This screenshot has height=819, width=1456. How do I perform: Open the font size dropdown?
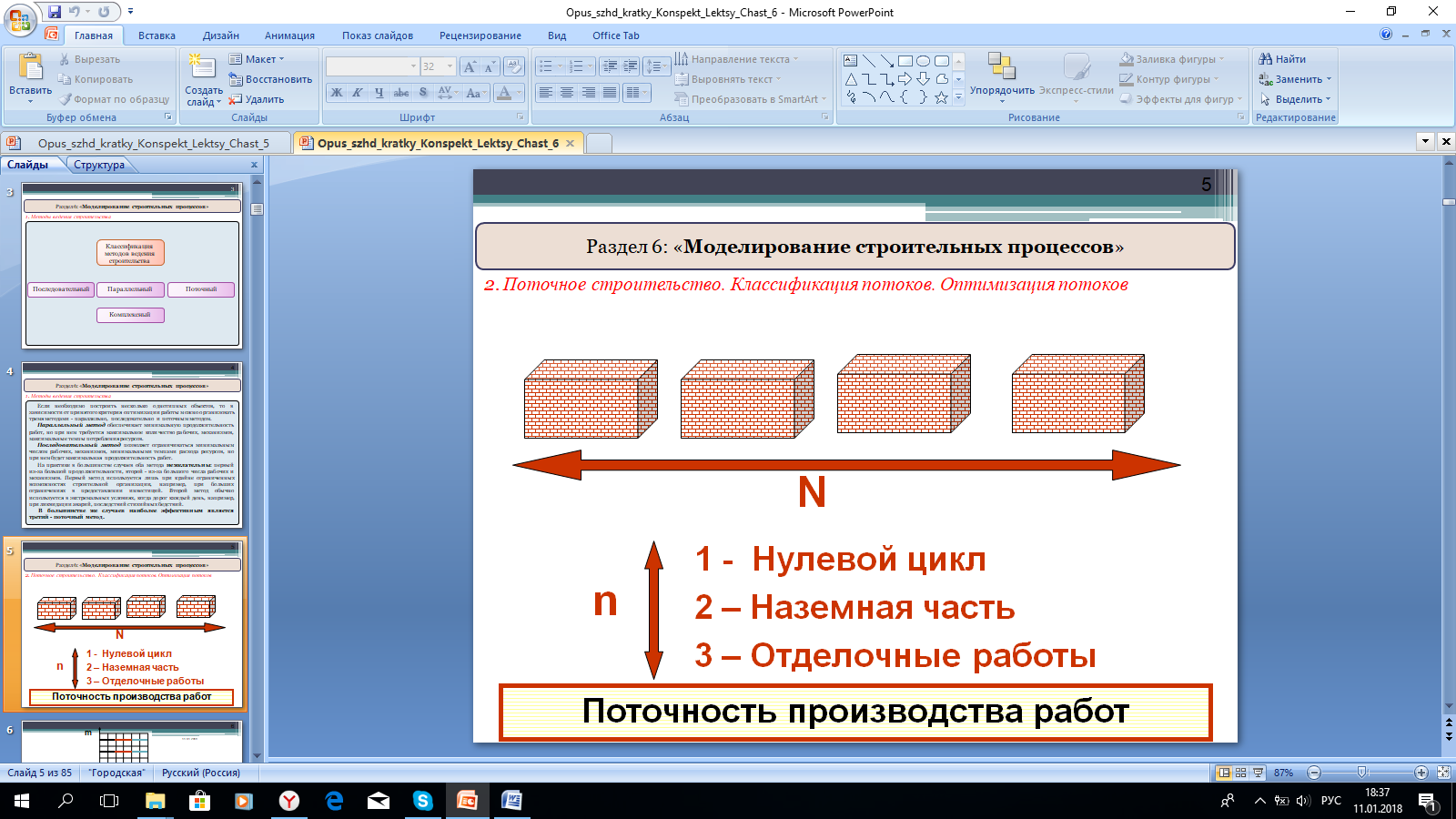[450, 66]
